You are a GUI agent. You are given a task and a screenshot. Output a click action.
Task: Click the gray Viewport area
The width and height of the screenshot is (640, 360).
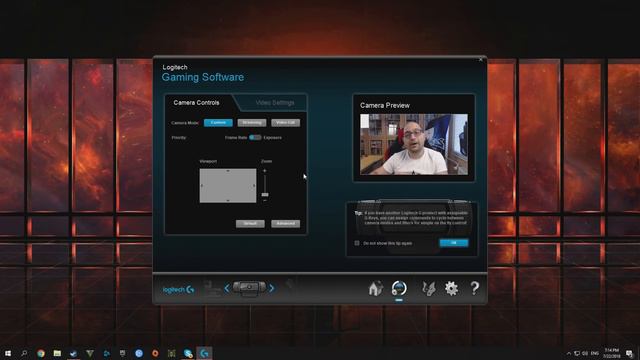(228, 186)
